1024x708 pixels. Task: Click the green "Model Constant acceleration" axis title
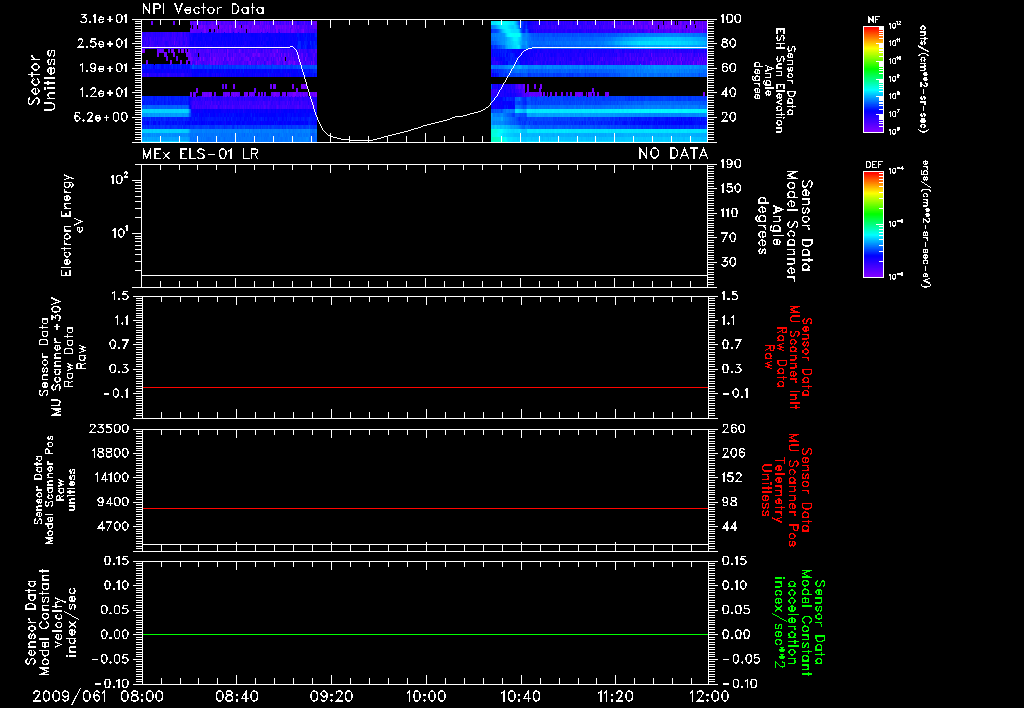point(799,624)
